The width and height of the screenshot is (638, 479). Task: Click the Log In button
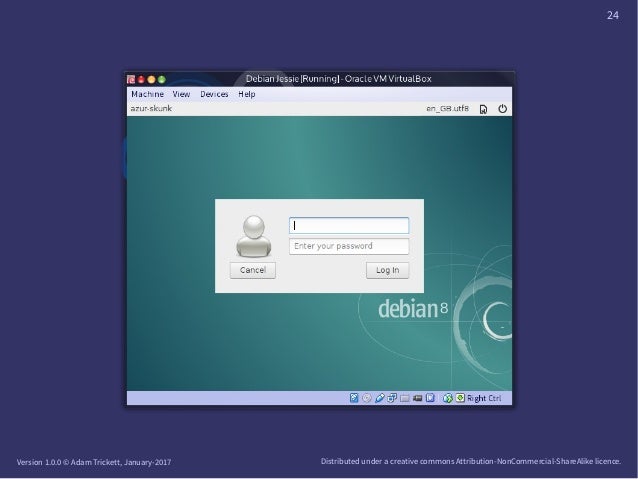tap(387, 270)
